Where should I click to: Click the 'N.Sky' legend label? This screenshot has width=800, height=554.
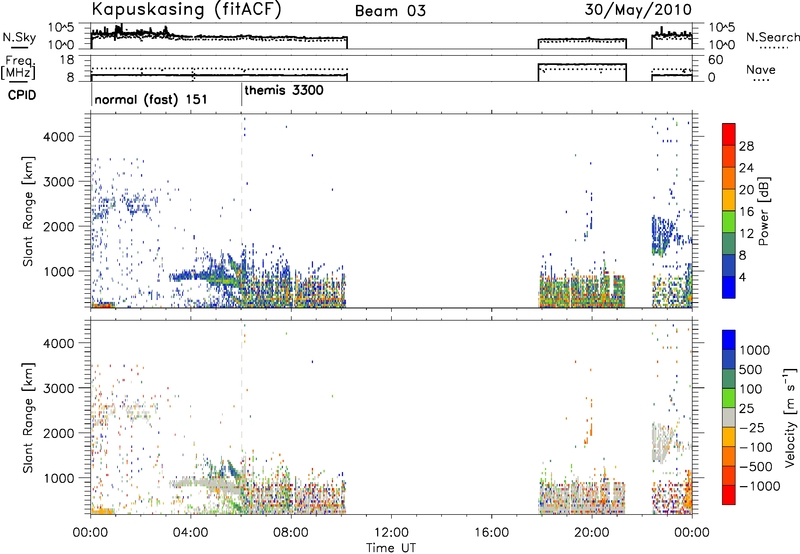[x=19, y=37]
